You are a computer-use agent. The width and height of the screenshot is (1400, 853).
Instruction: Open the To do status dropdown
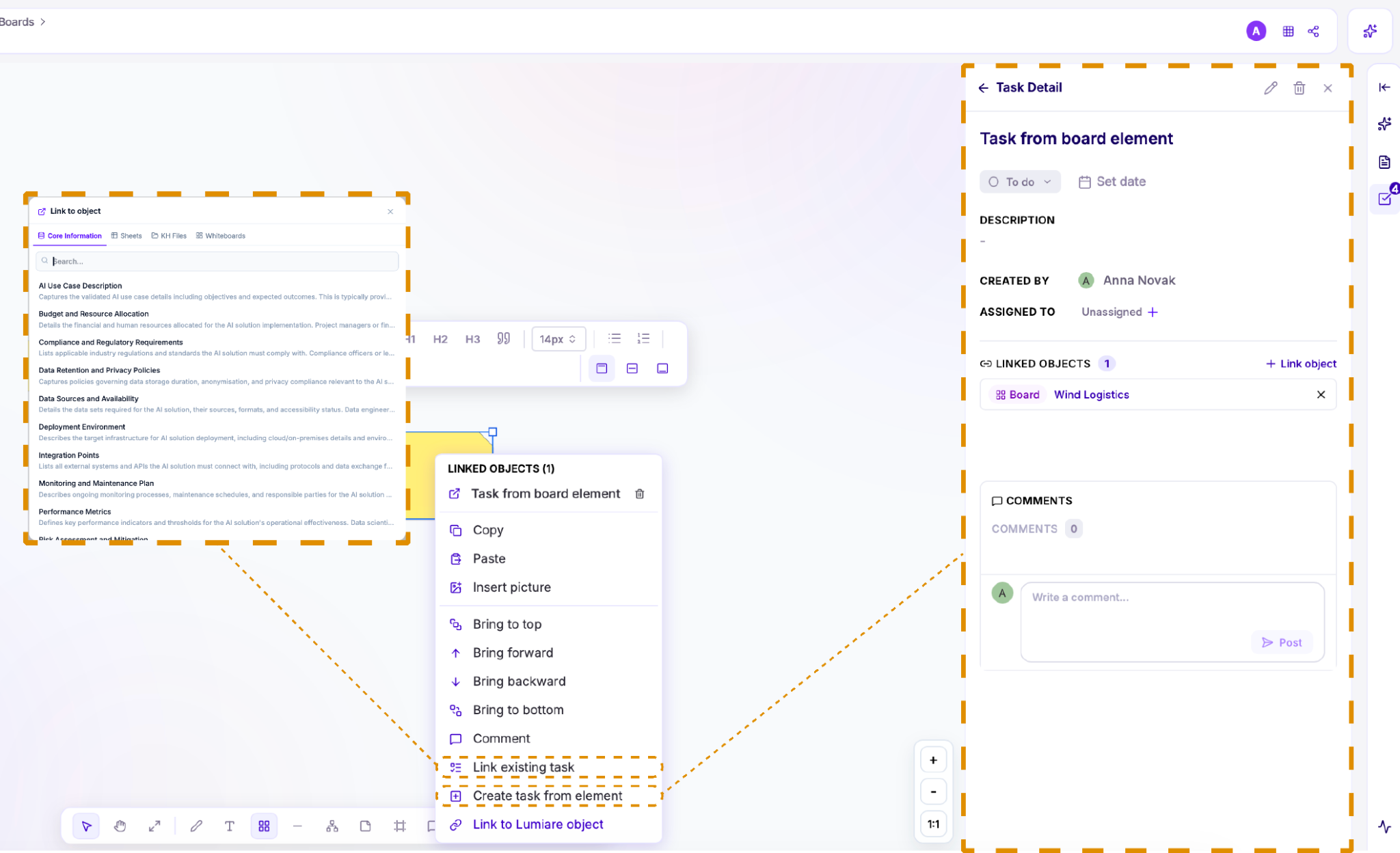(x=1020, y=182)
